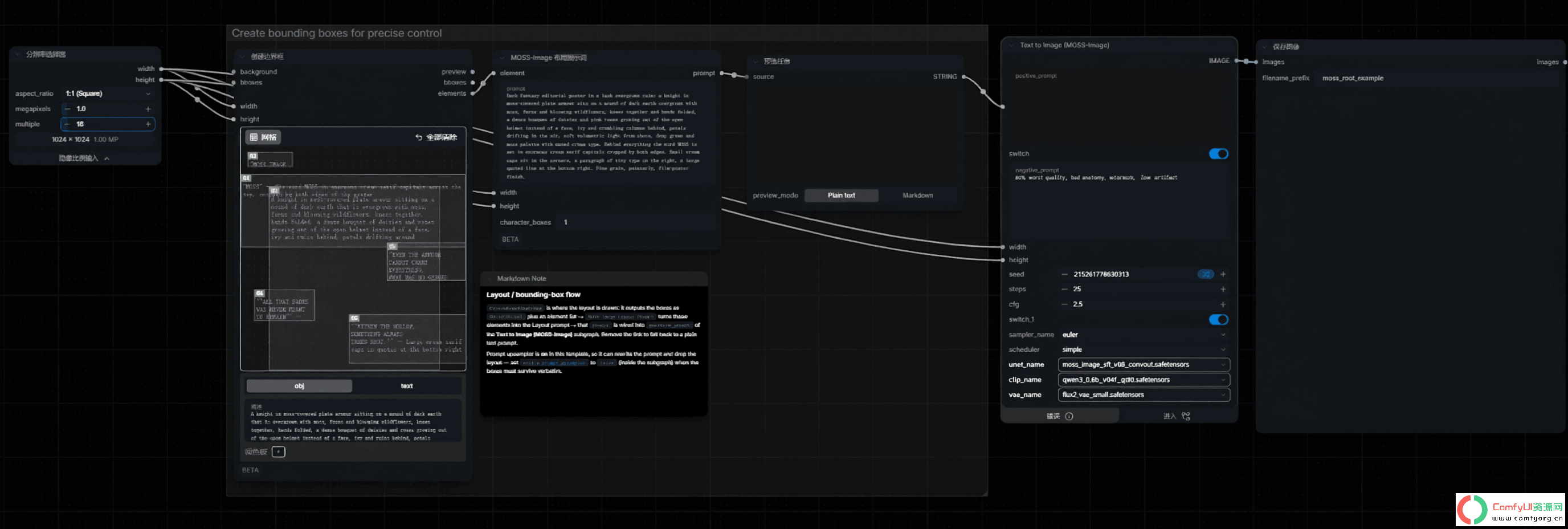Click the minus icon on the seed field
This screenshot has width=1568, height=529.
(x=1064, y=275)
